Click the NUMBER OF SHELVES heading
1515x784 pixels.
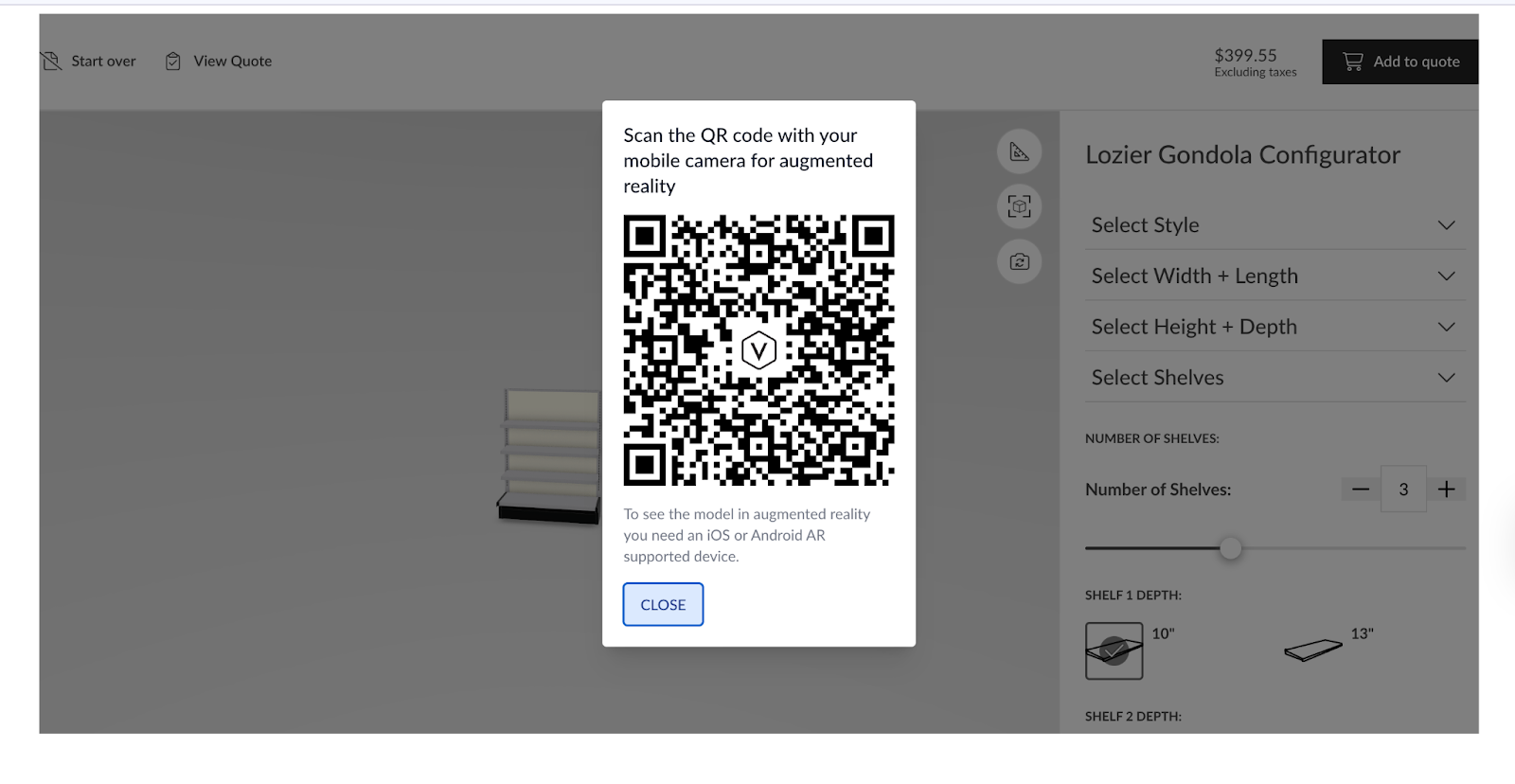[x=1152, y=438]
